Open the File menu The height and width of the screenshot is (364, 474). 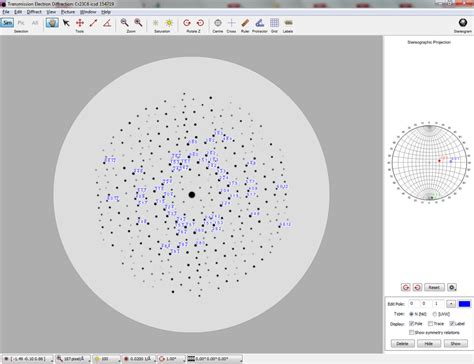tap(6, 12)
